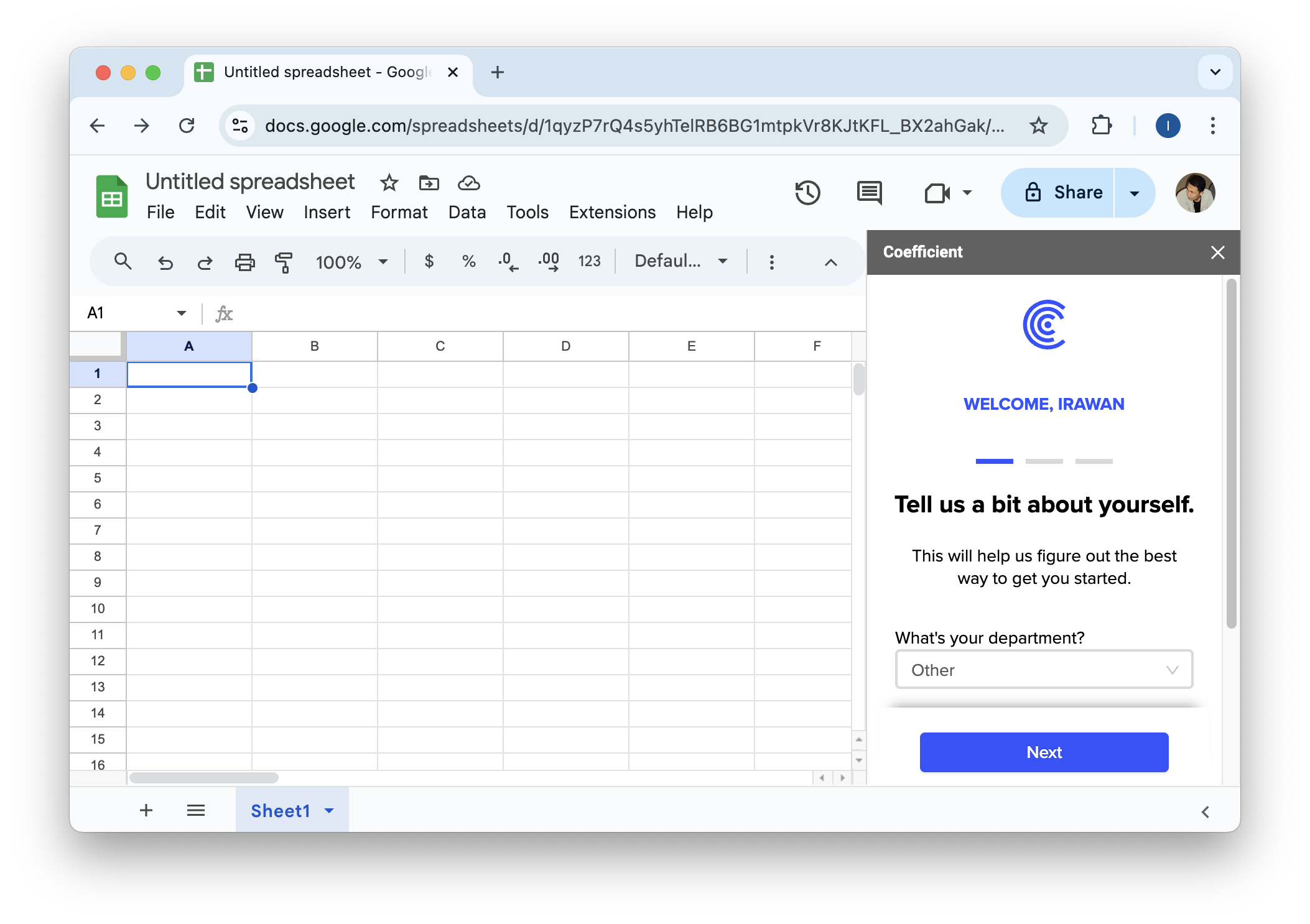Search the menus with magnifier icon
Viewport: 1310px width, 924px height.
(x=123, y=262)
